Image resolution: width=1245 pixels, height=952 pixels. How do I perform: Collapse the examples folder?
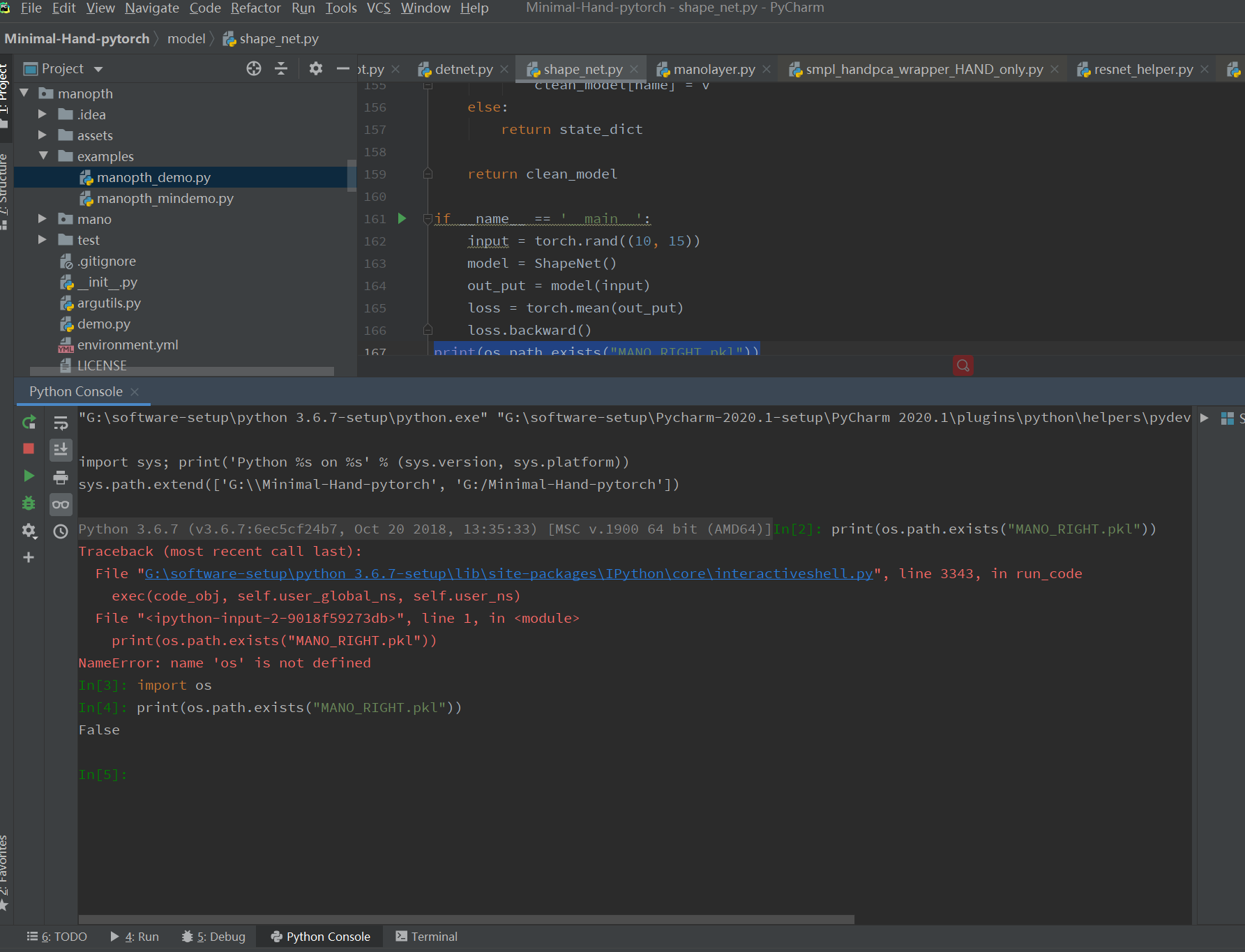pos(43,156)
